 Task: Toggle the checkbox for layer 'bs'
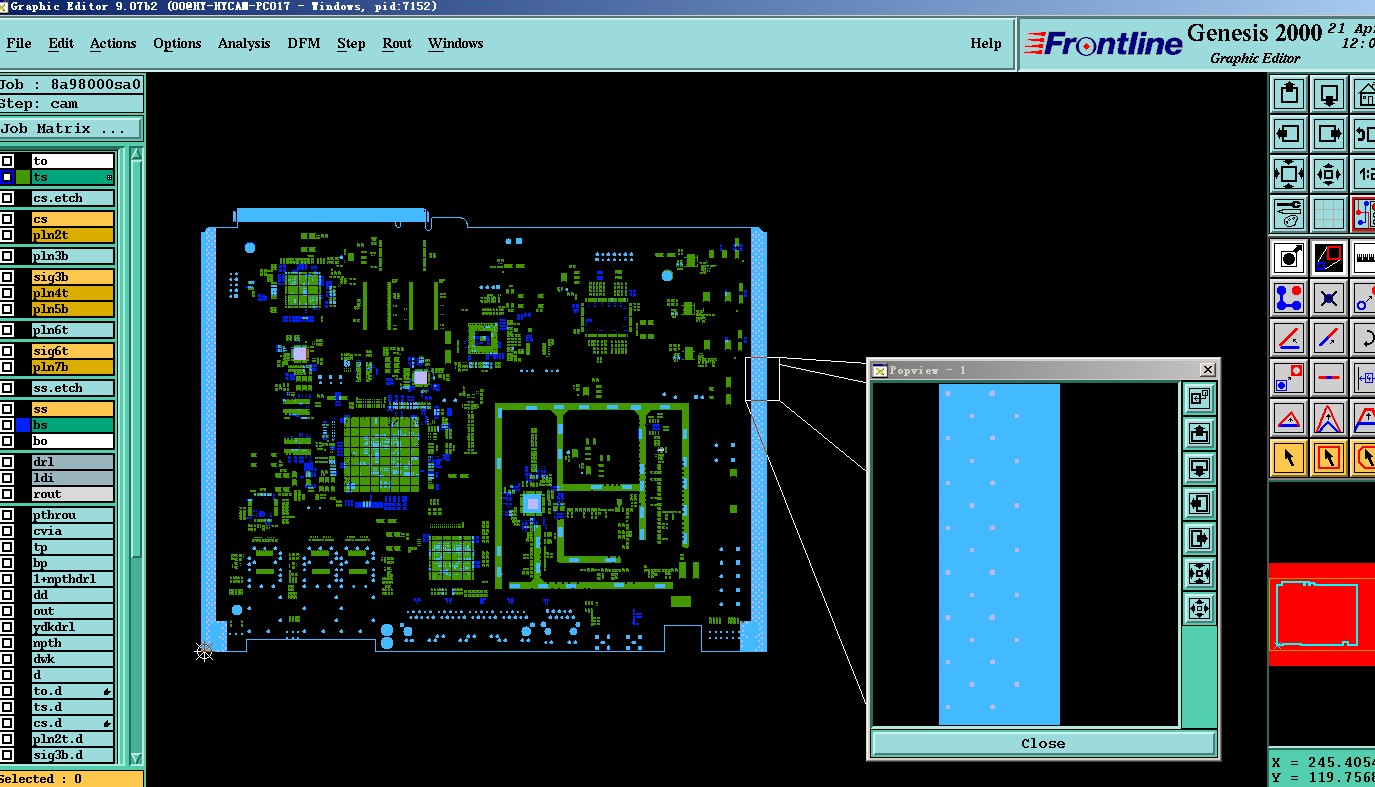pos(7,425)
